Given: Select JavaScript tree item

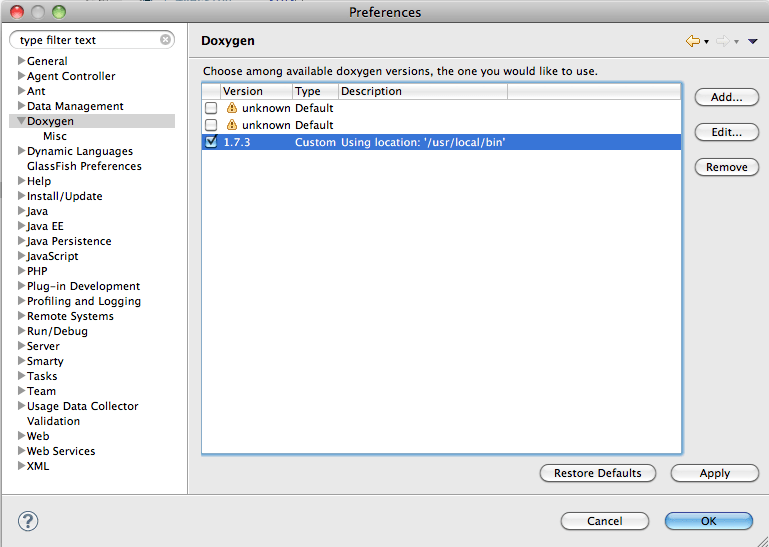Looking at the screenshot, I should (x=52, y=256).
